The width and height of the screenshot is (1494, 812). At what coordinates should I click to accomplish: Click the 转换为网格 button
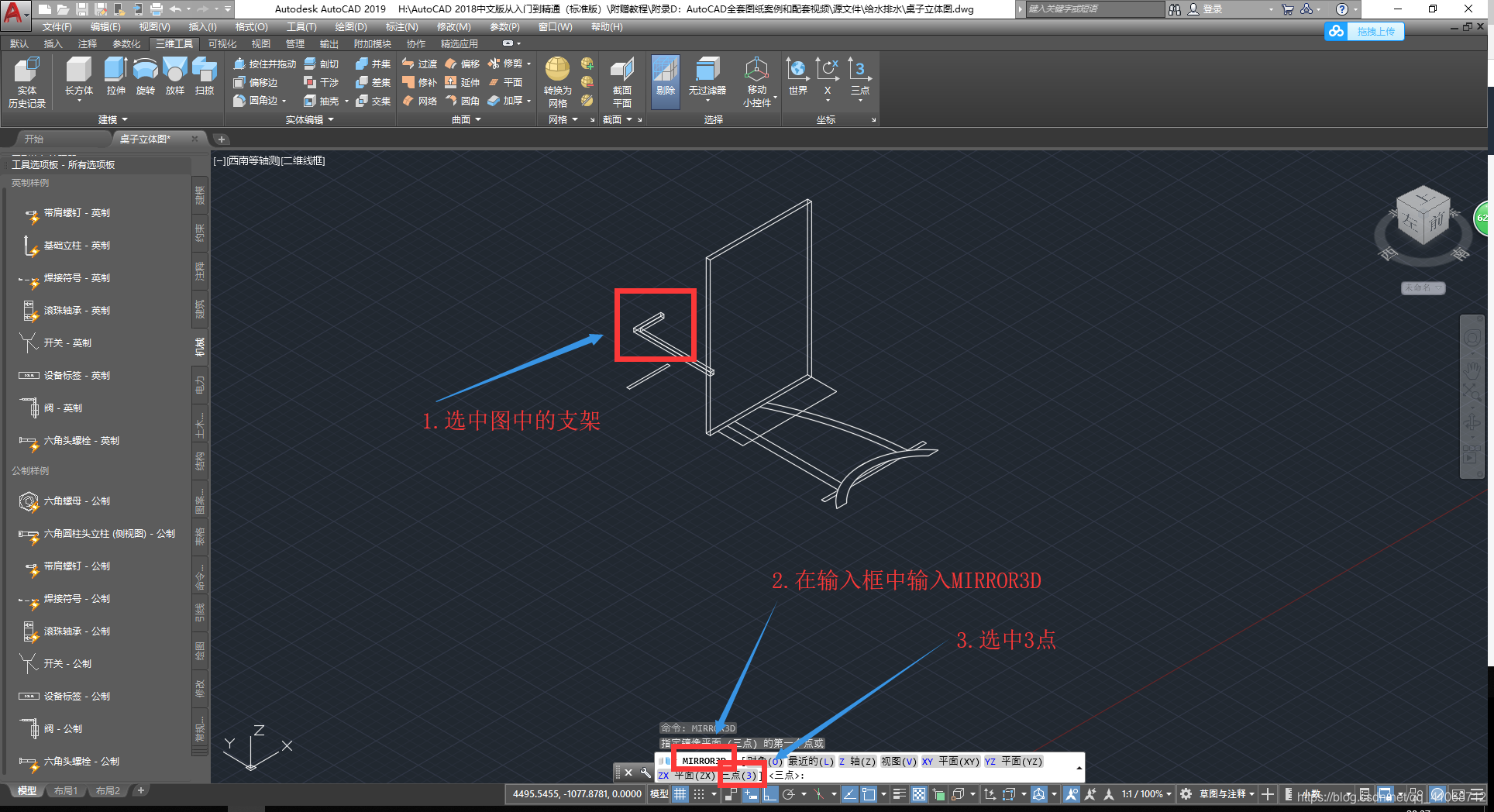click(x=558, y=82)
